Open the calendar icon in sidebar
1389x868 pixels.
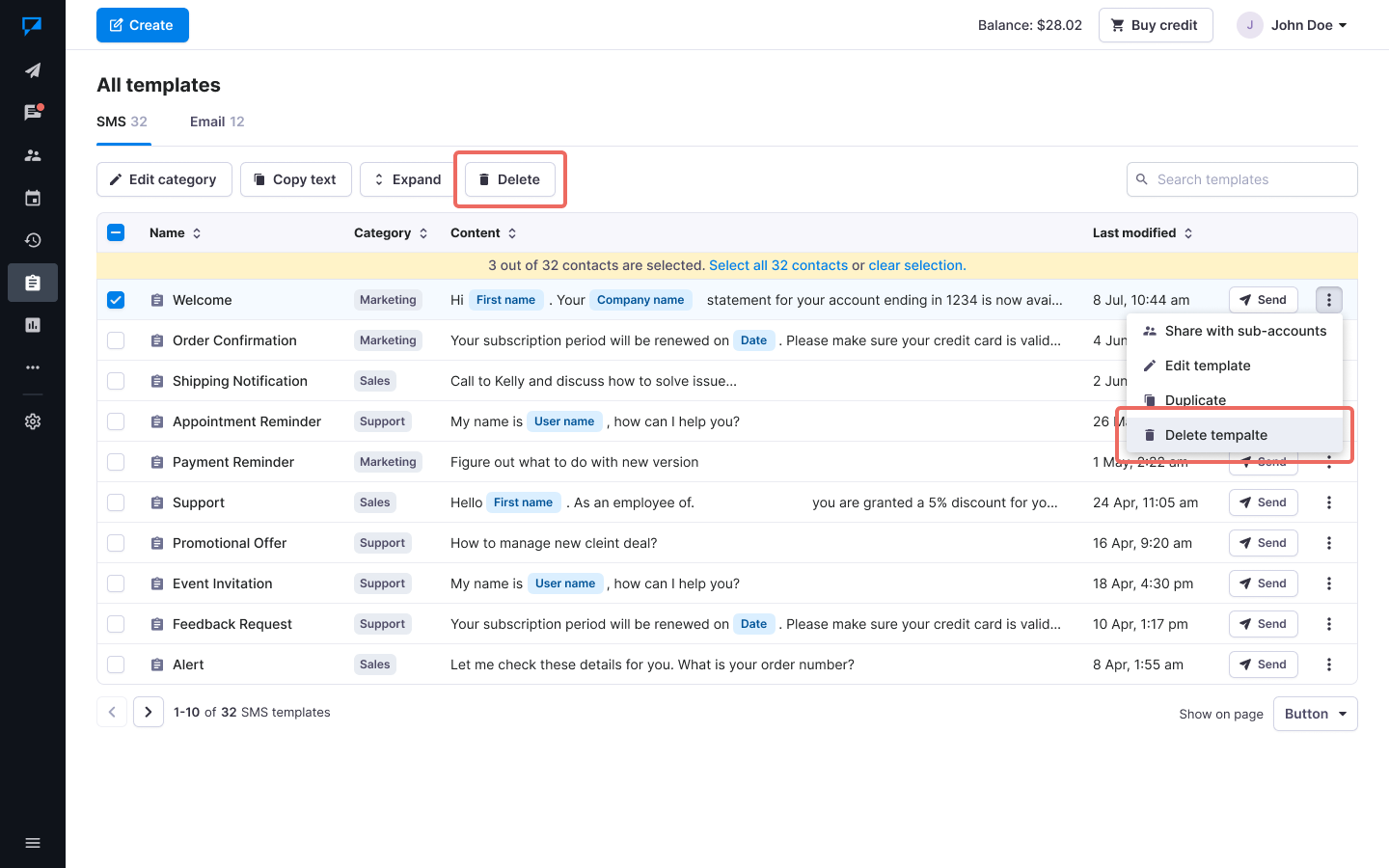[33, 198]
